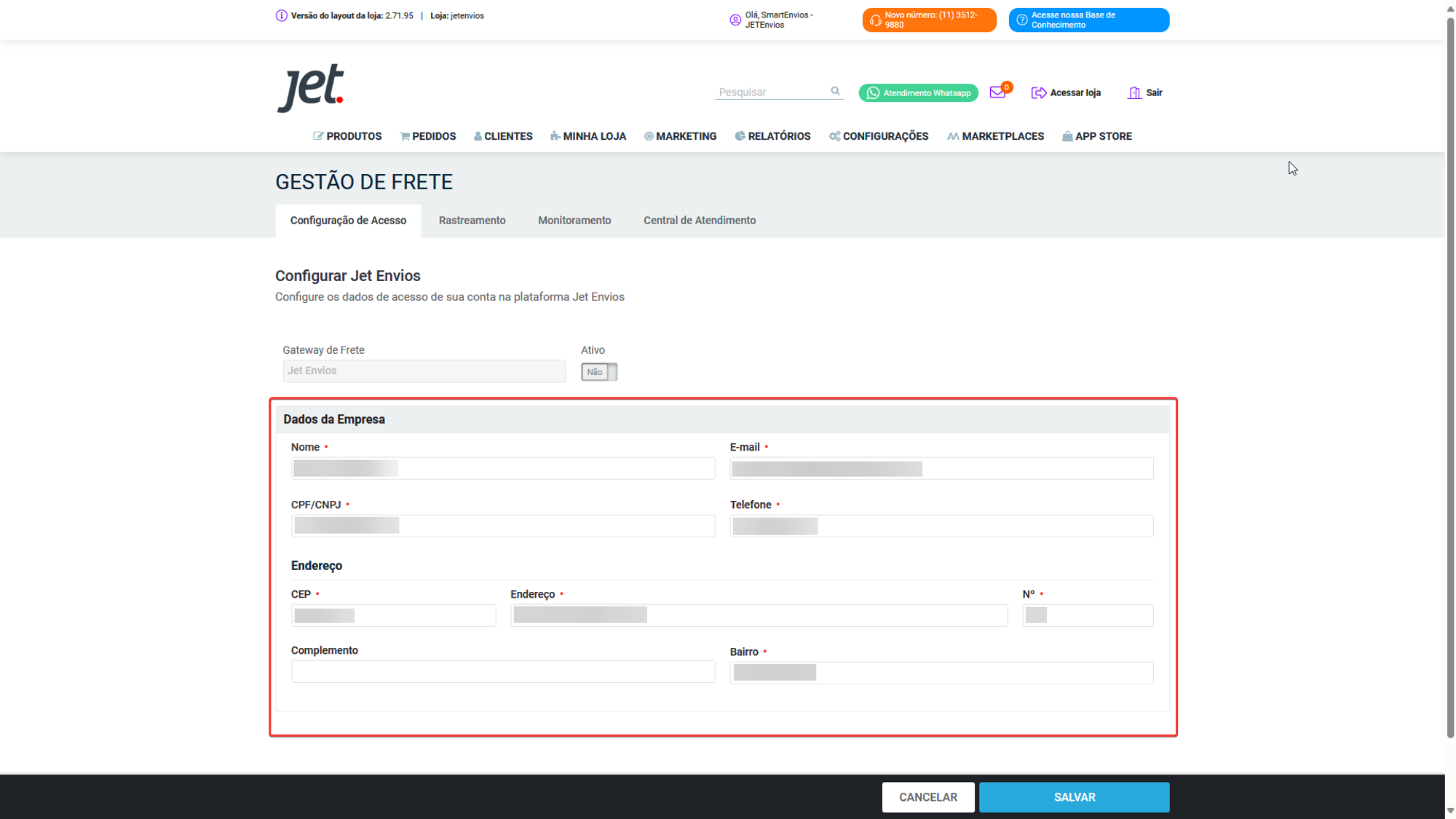
Task: Expand the CONFIGURAÇÕES menu
Action: tap(879, 136)
